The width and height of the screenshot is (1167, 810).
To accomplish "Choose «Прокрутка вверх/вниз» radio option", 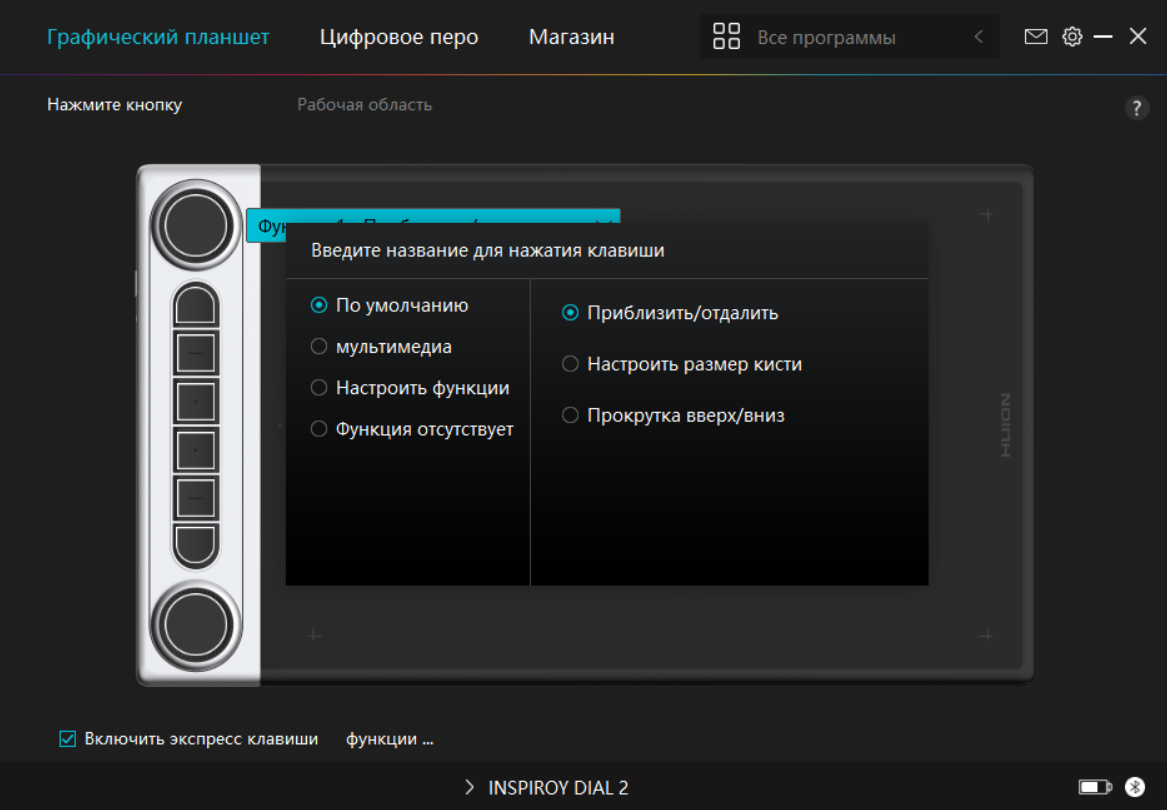I will [x=570, y=416].
